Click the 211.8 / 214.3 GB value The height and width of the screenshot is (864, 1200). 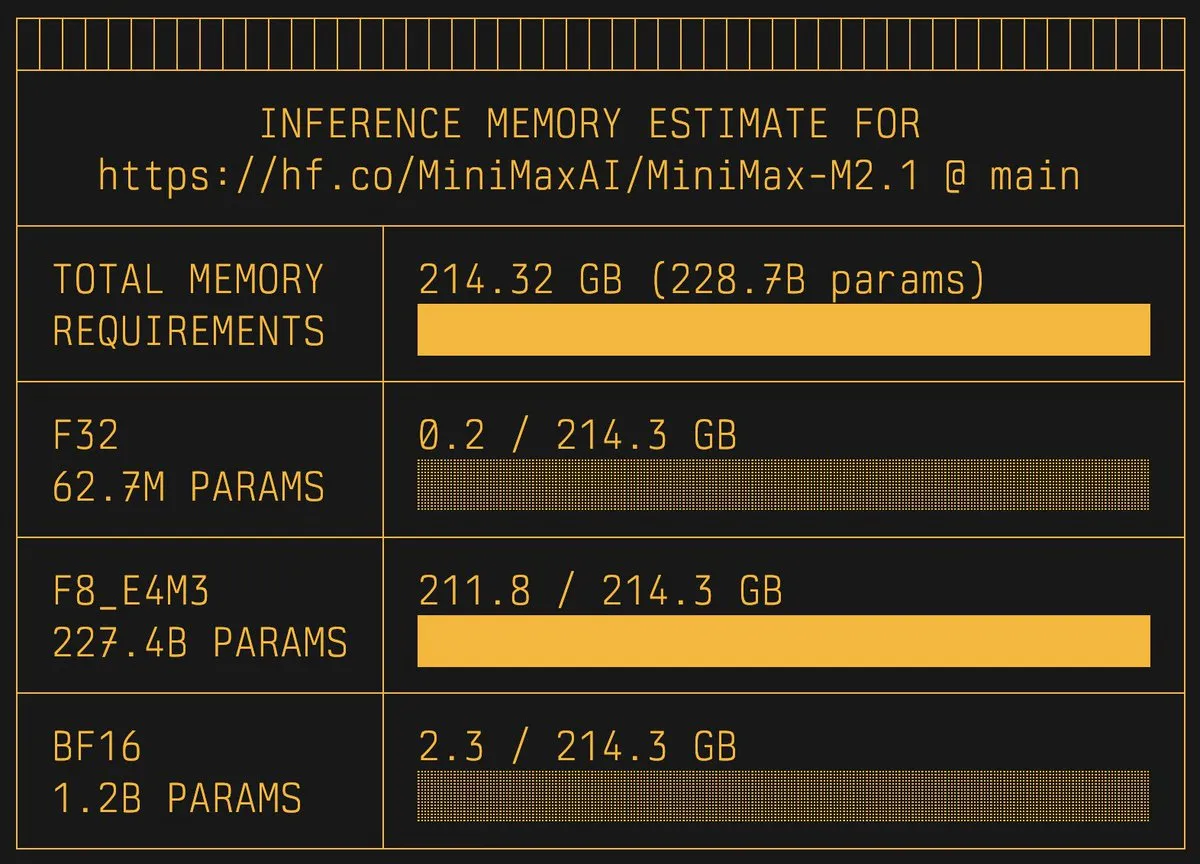600,592
